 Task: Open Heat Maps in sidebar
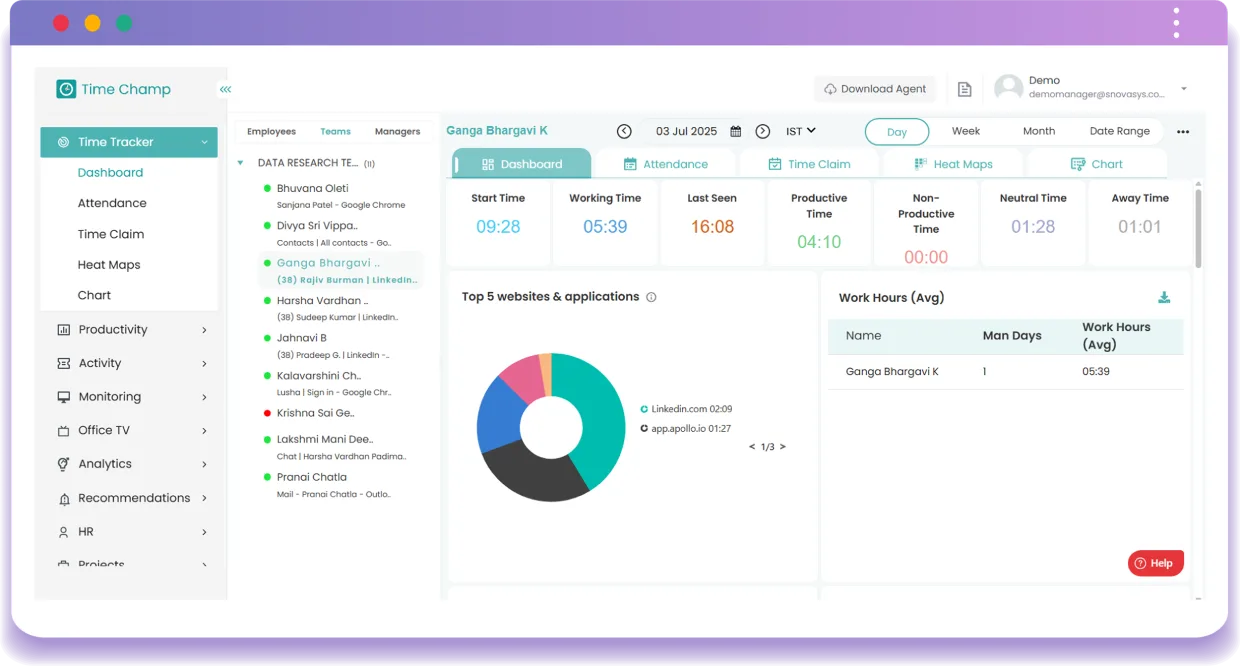(x=109, y=265)
